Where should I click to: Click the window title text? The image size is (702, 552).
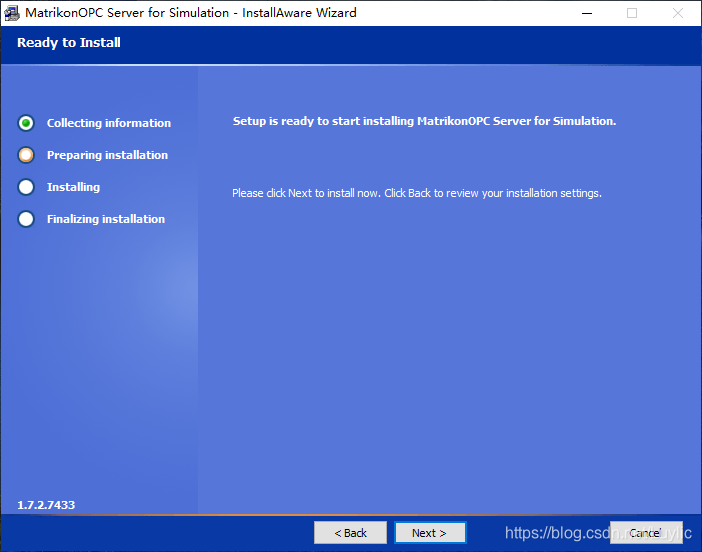pyautogui.click(x=191, y=13)
